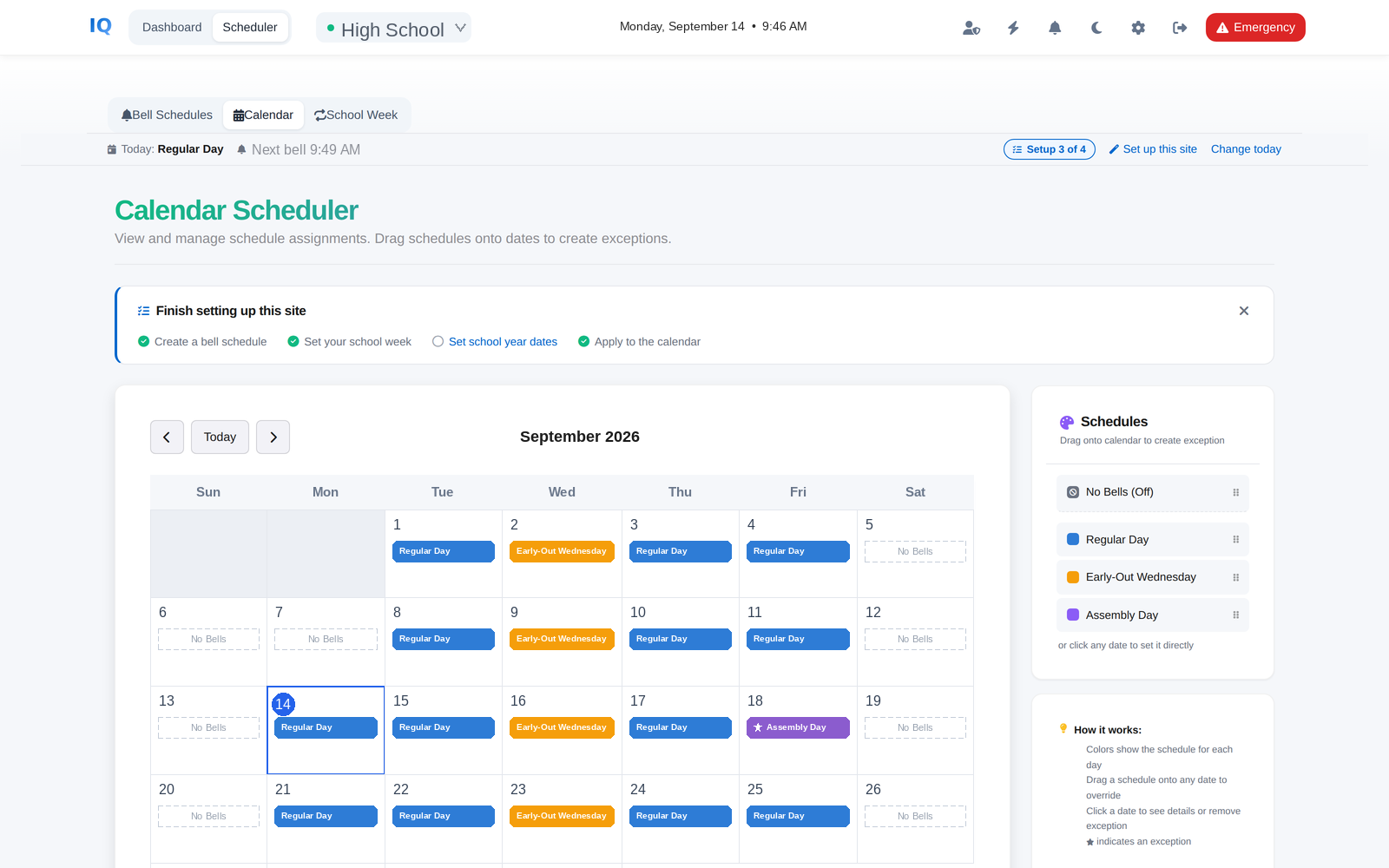
Task: Open the School Week tab
Action: coord(356,115)
